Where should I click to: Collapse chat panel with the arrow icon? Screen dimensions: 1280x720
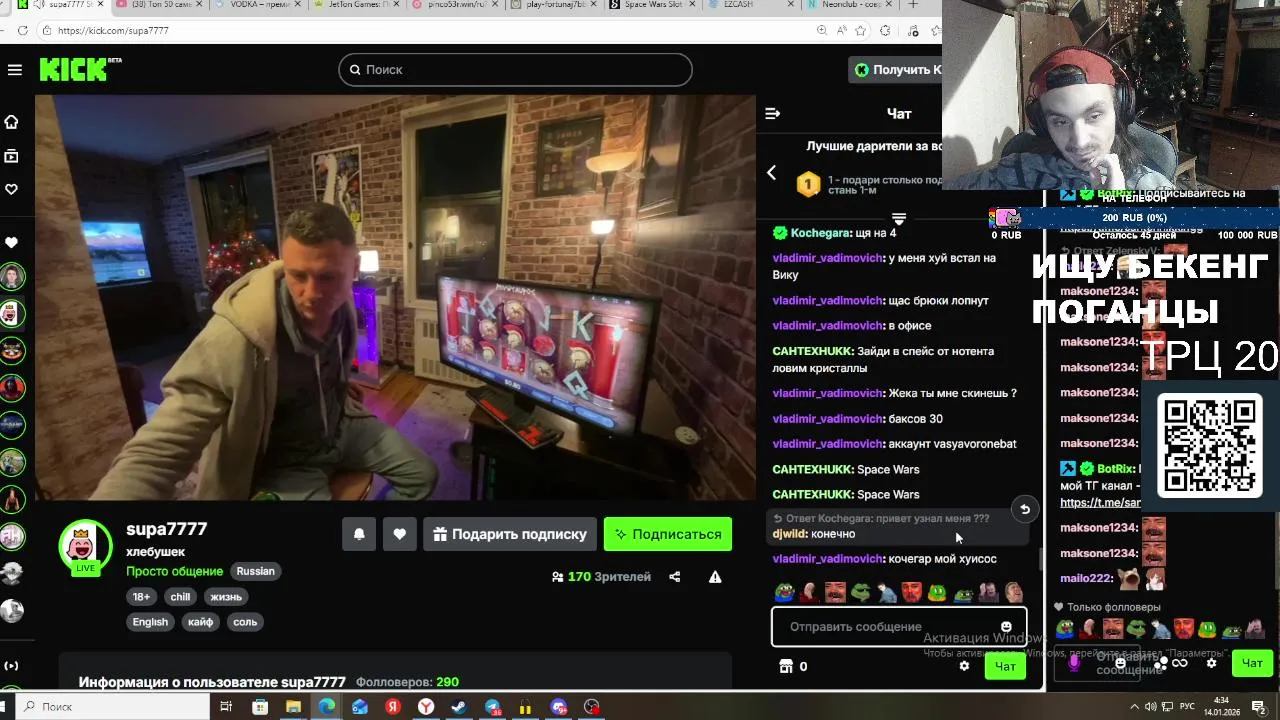tap(772, 114)
